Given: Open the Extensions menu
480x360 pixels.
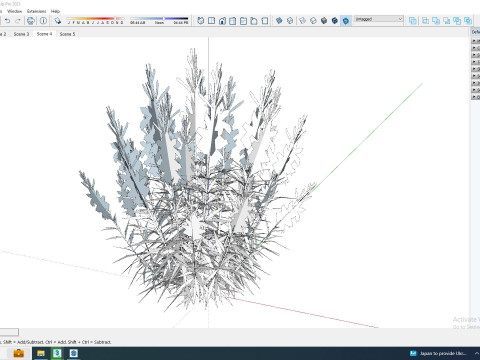Looking at the screenshot, I should (x=37, y=11).
